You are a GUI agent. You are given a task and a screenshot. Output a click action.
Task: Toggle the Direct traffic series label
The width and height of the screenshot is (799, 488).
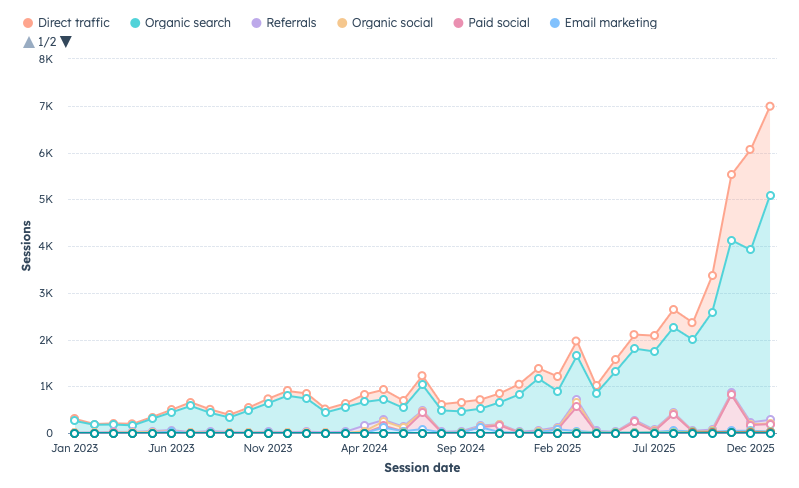coord(73,22)
